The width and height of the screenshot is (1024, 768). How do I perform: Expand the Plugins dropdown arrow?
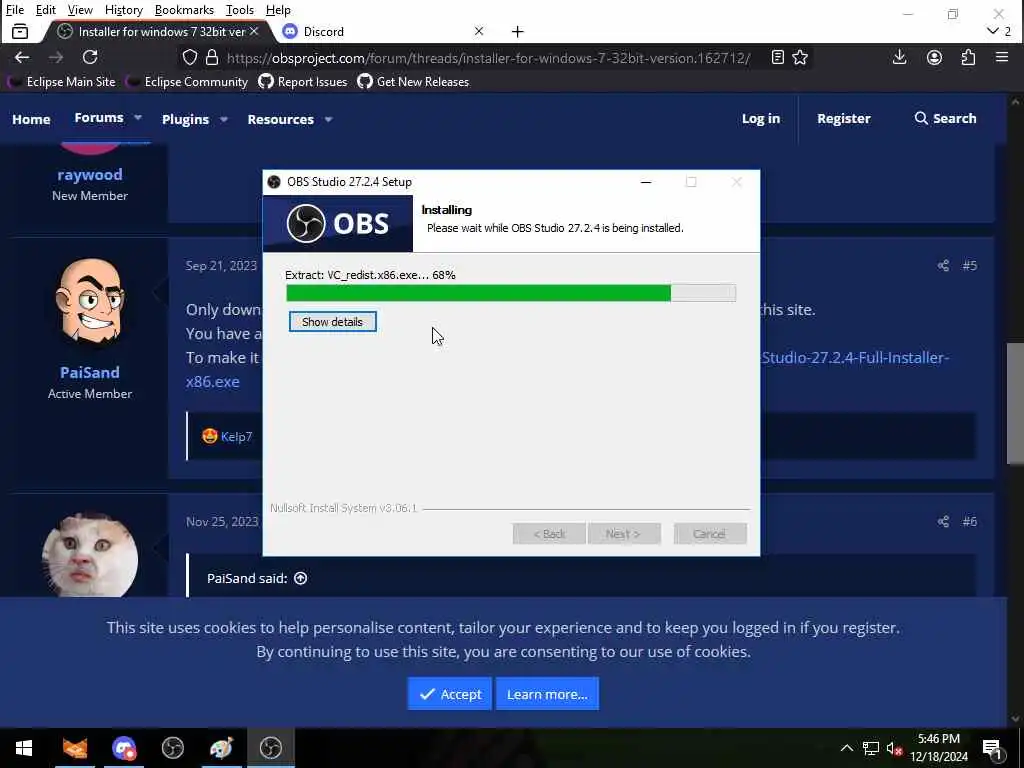point(223,120)
